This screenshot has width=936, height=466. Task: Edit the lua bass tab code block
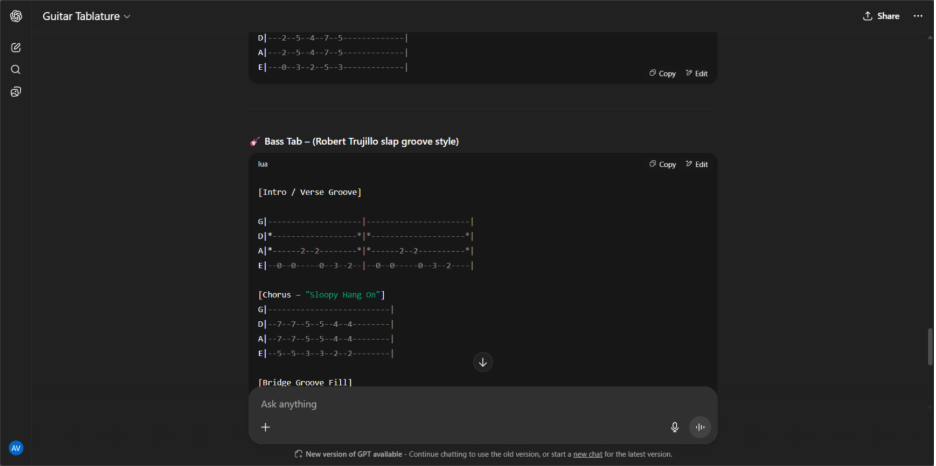[x=697, y=164]
